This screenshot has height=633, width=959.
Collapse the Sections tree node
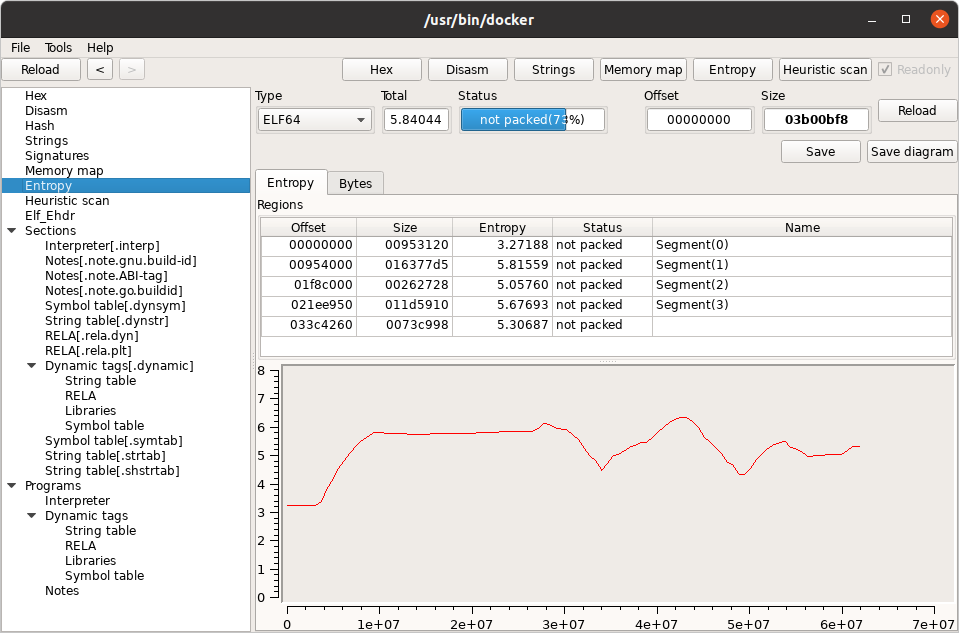point(12,231)
